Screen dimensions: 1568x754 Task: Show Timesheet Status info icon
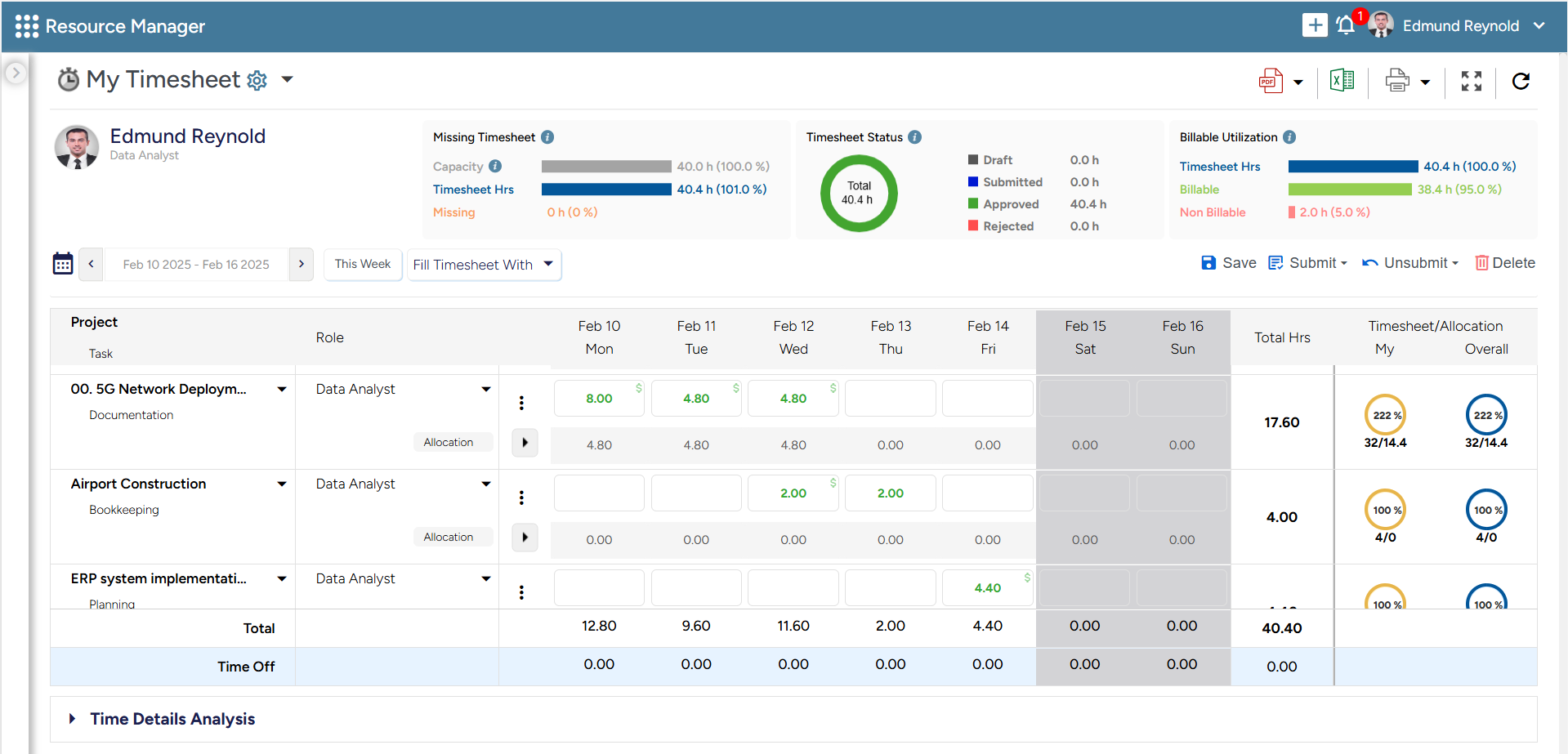tap(915, 137)
